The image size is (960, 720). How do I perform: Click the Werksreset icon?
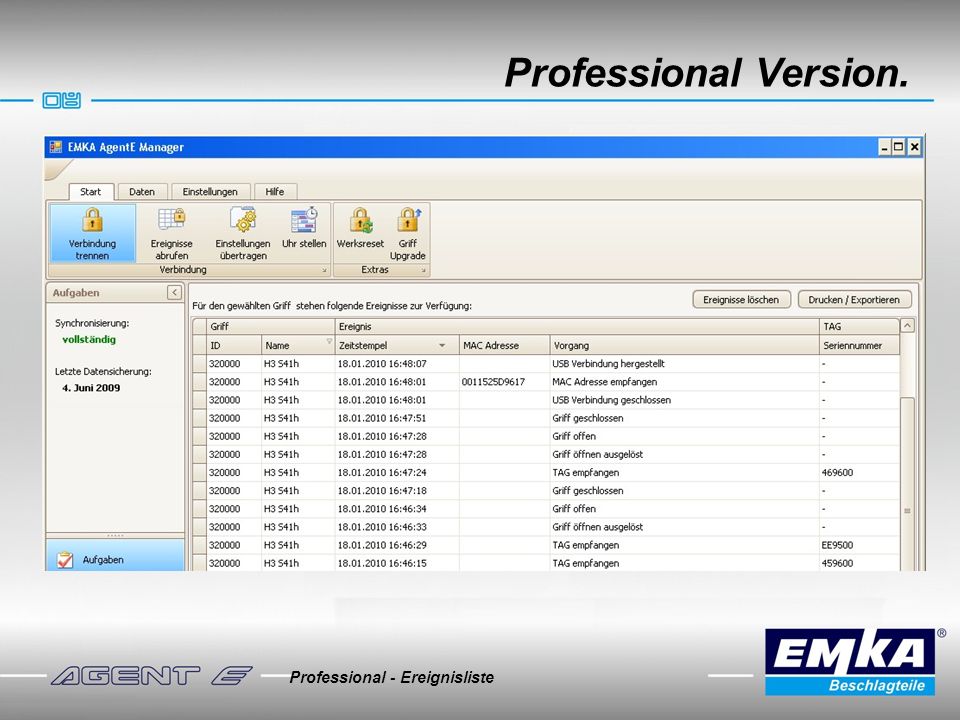click(x=361, y=220)
